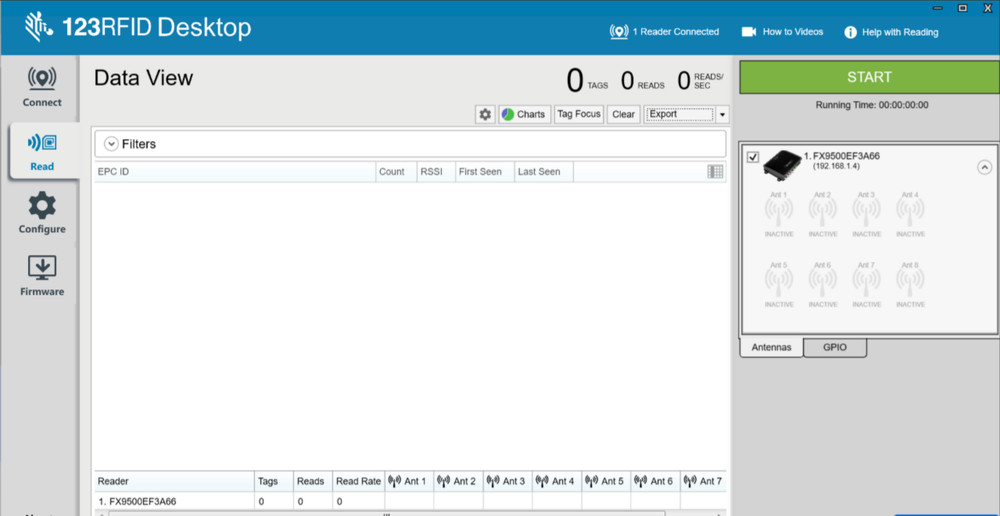Click the Reader column header in bottom table
The height and width of the screenshot is (516, 1000).
(x=174, y=482)
